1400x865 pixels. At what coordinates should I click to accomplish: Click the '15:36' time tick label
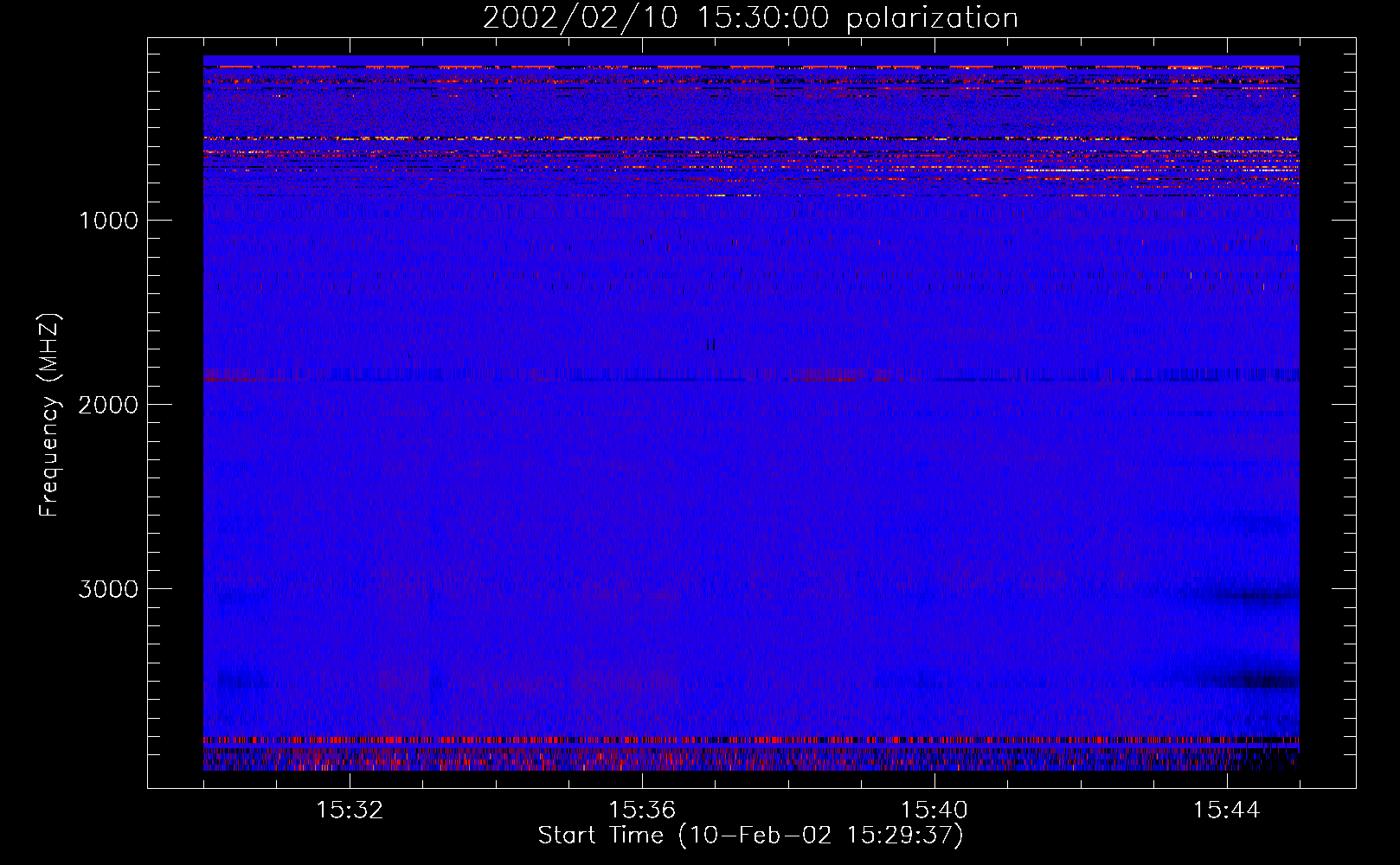click(x=642, y=811)
